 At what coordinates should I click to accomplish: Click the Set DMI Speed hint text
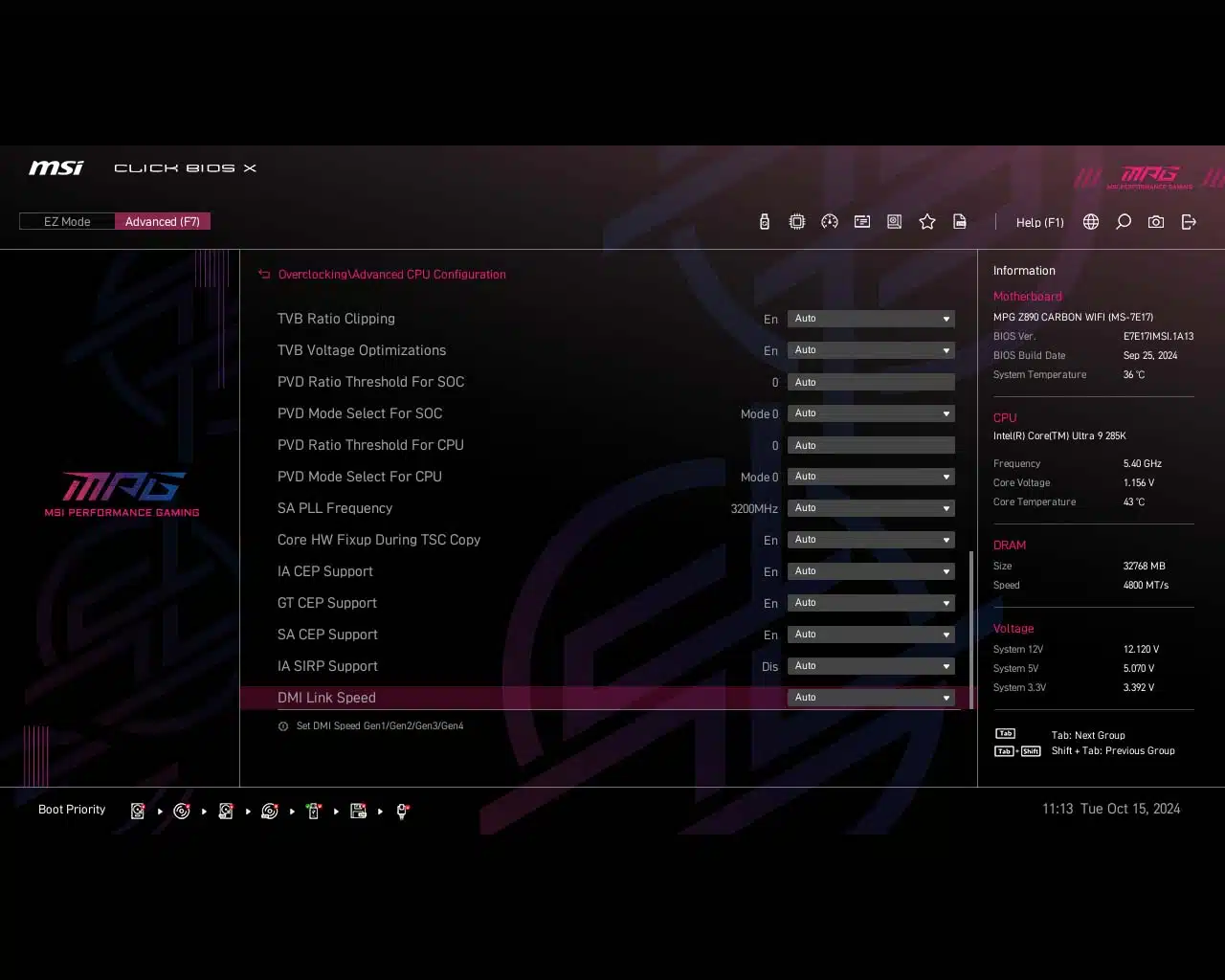[x=380, y=726]
